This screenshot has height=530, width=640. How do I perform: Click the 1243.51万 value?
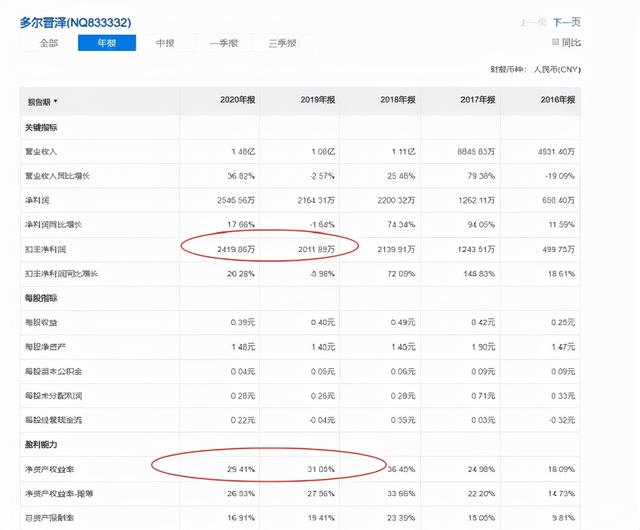(x=476, y=249)
